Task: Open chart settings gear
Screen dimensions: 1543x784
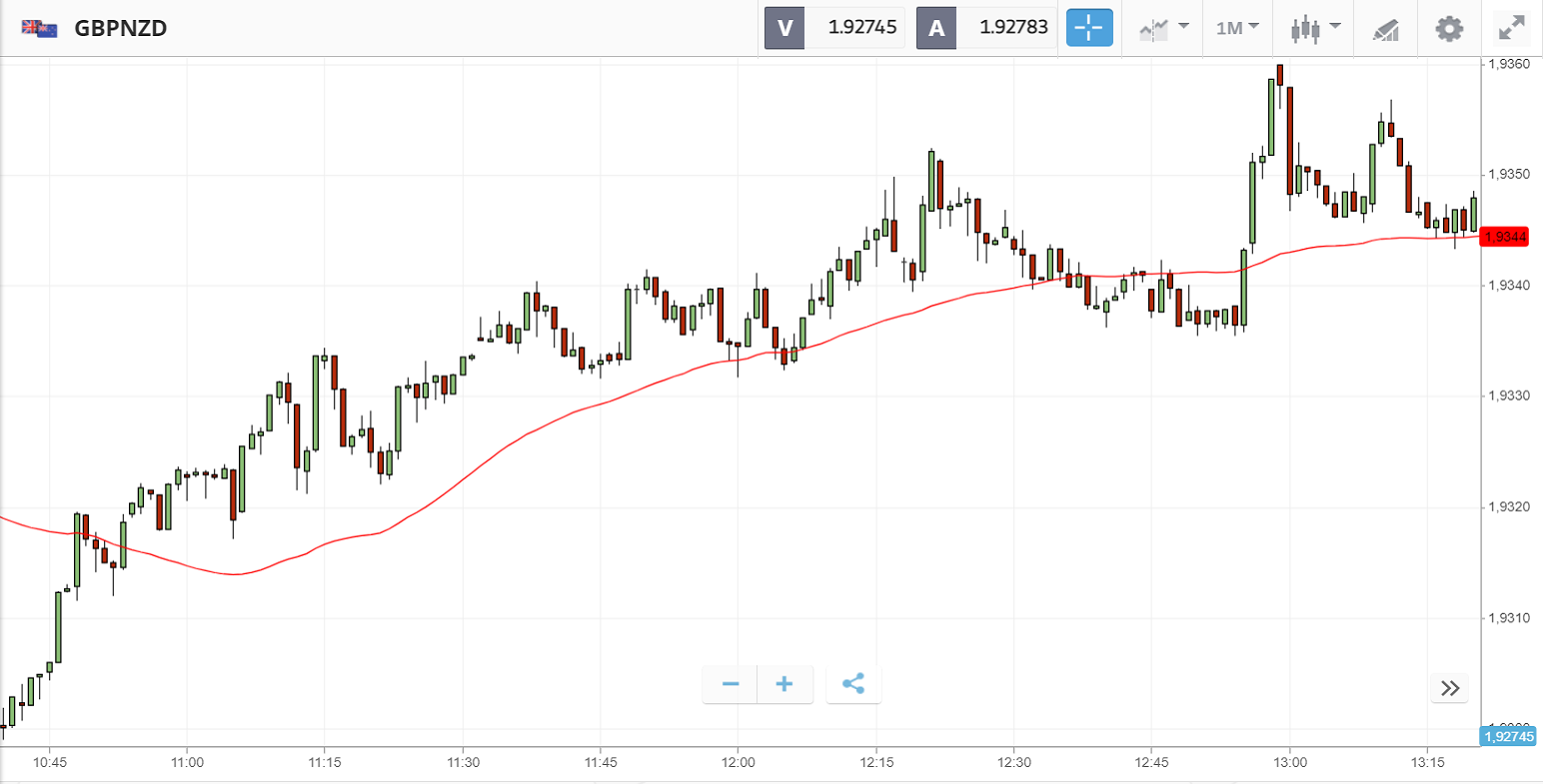Action: (x=1449, y=28)
